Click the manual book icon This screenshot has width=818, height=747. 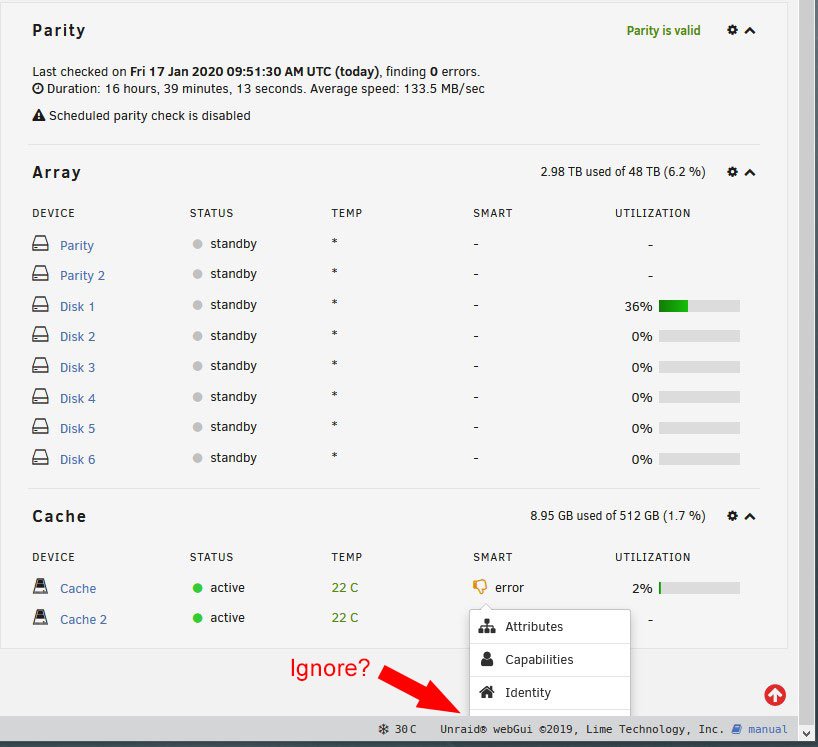click(736, 729)
